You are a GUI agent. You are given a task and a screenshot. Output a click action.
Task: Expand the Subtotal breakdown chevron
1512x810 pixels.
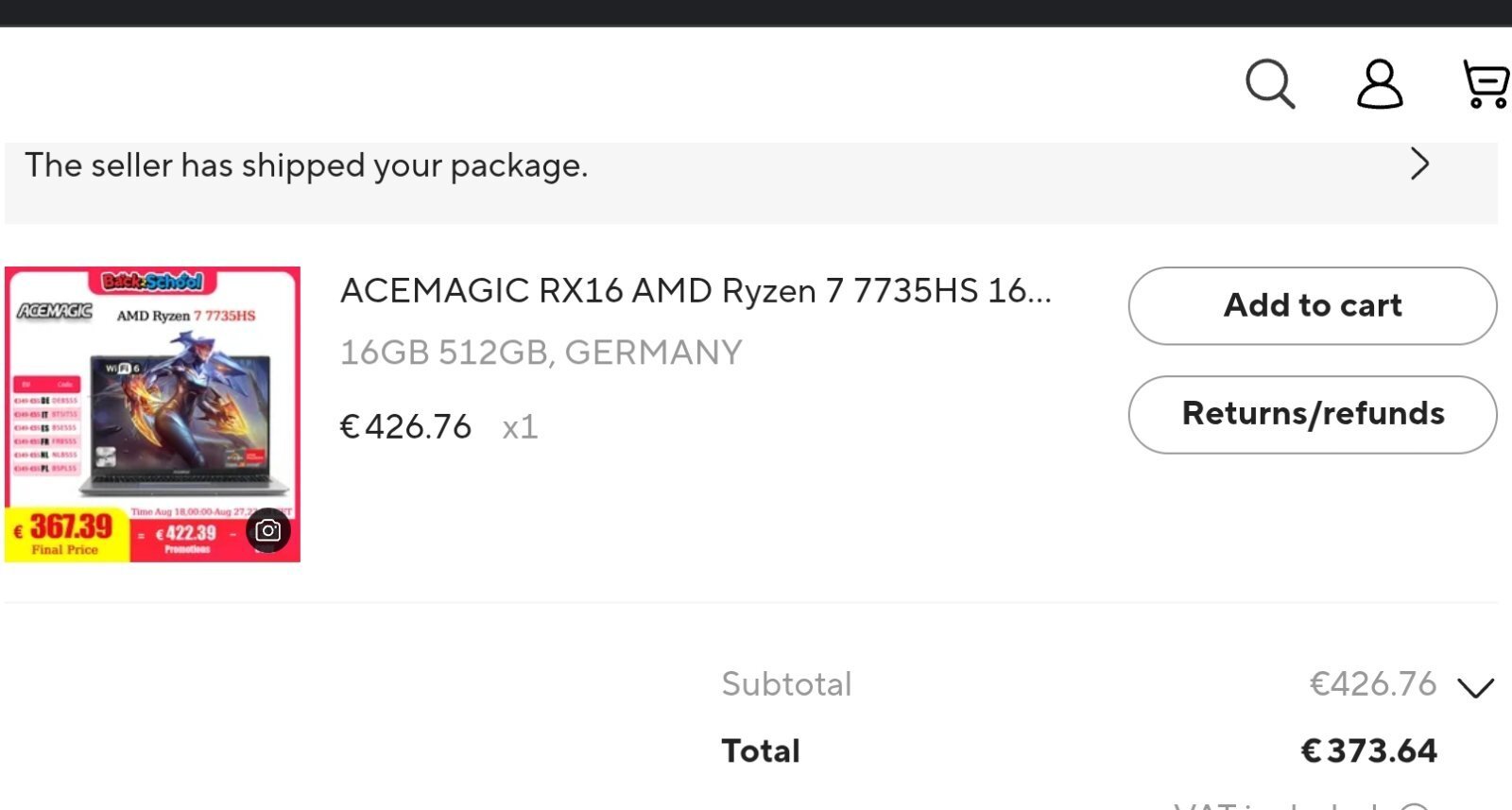tap(1475, 687)
